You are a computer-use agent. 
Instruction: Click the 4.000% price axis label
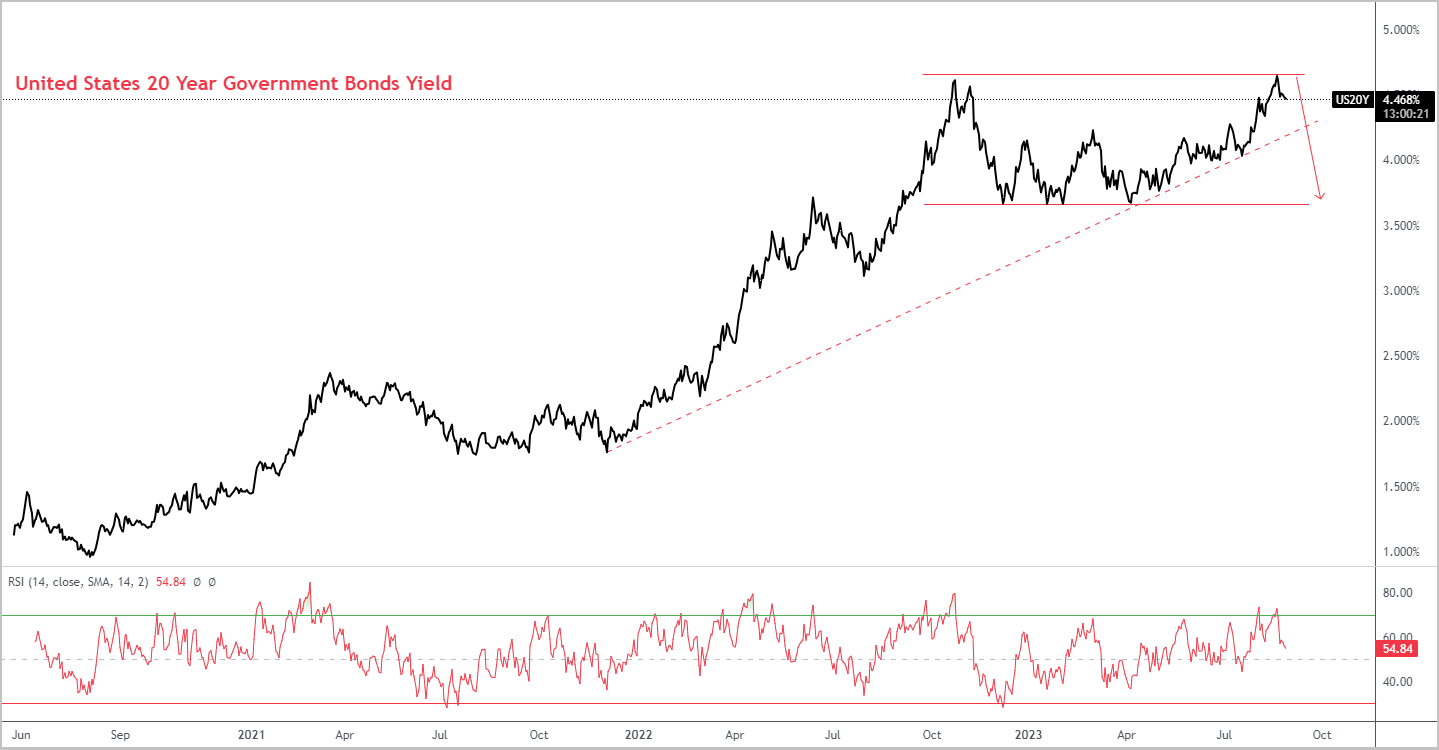click(1400, 160)
